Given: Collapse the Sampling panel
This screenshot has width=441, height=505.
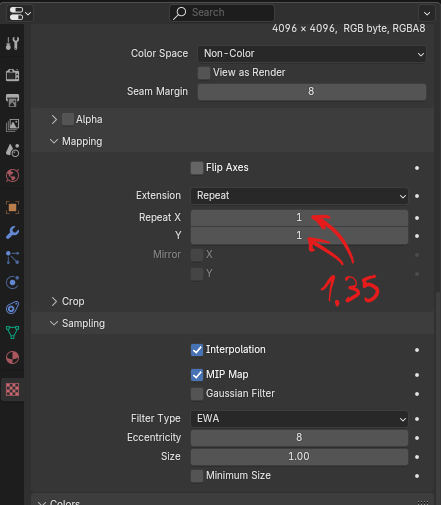Looking at the screenshot, I should click(54, 323).
